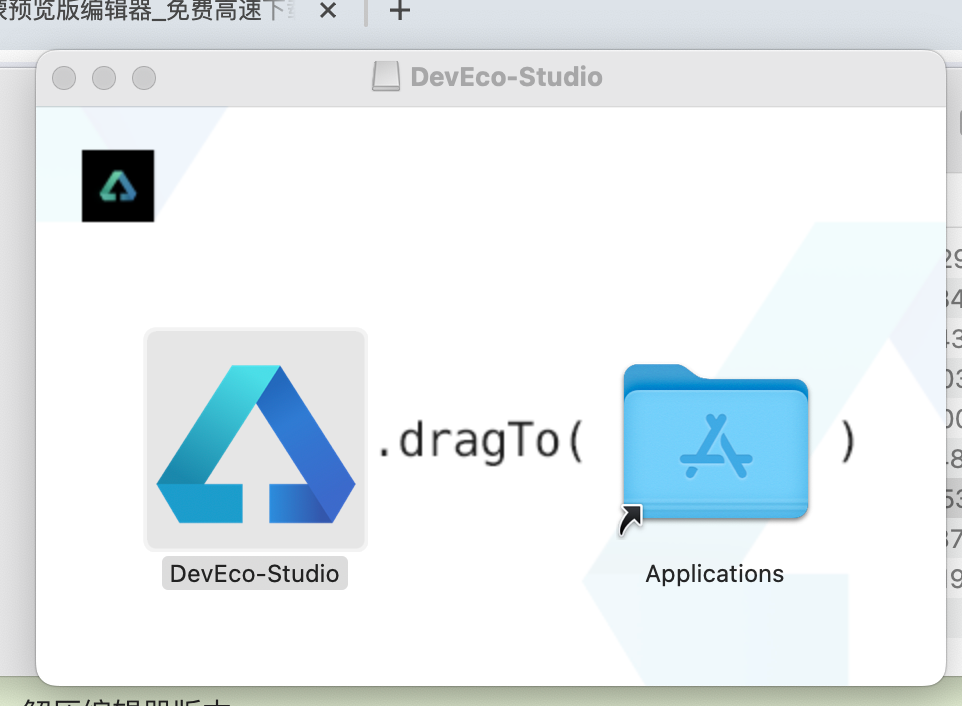Viewport: 962px width, 706px height.
Task: Switch to the browser tab with Chinese title
Action: tap(147, 10)
